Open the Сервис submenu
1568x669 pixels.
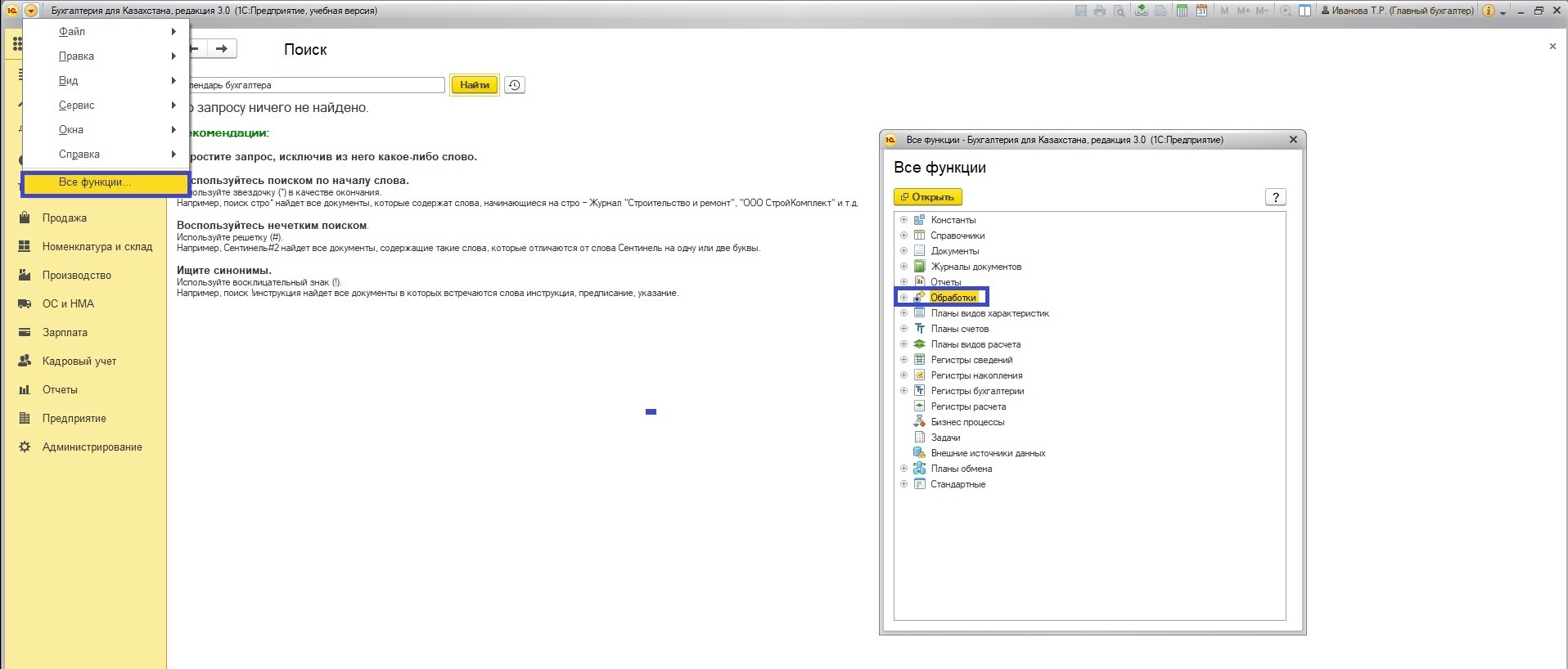[106, 106]
